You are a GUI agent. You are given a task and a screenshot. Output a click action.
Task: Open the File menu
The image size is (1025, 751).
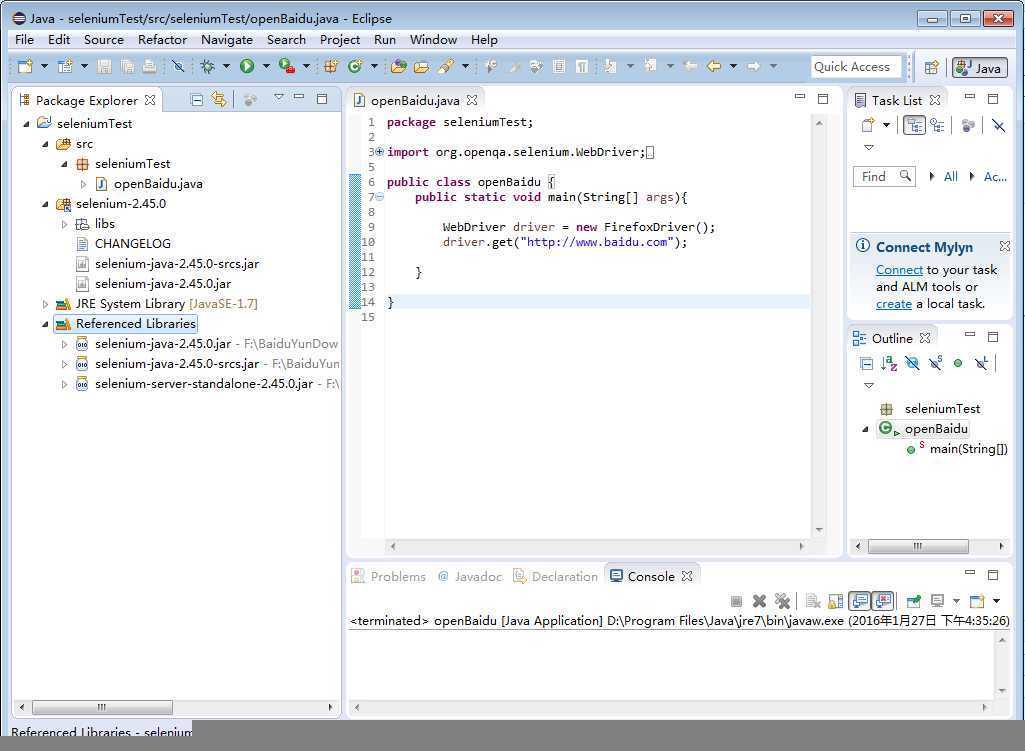24,40
